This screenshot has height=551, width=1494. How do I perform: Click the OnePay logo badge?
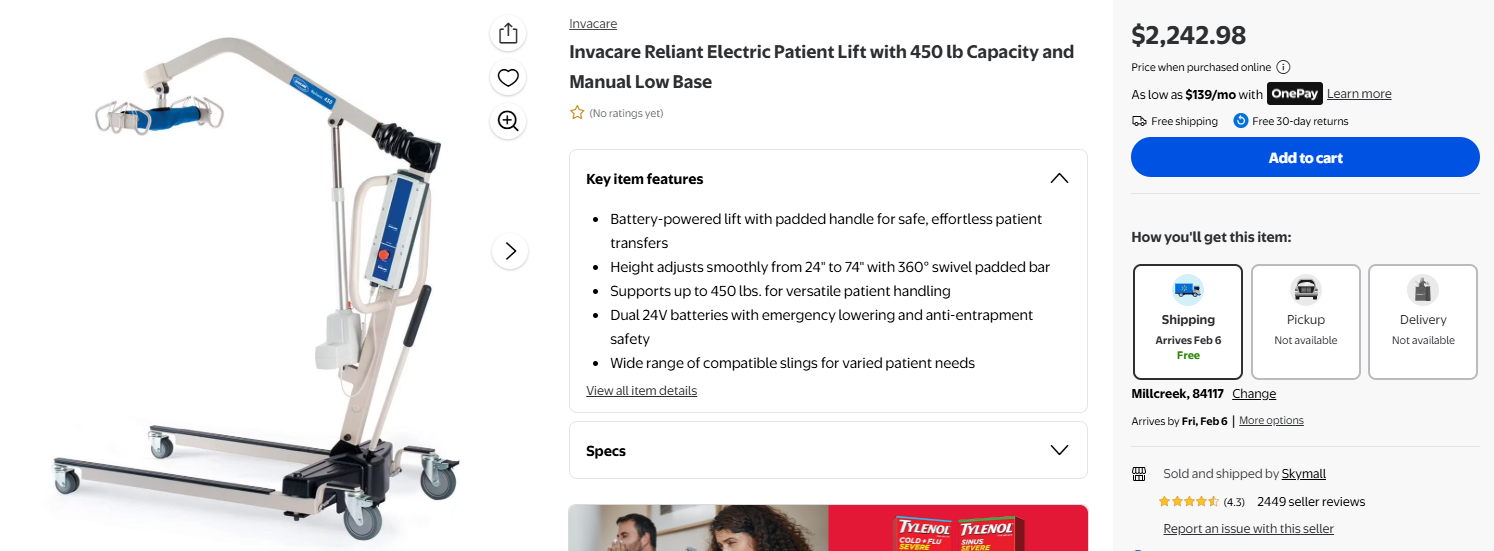1295,94
